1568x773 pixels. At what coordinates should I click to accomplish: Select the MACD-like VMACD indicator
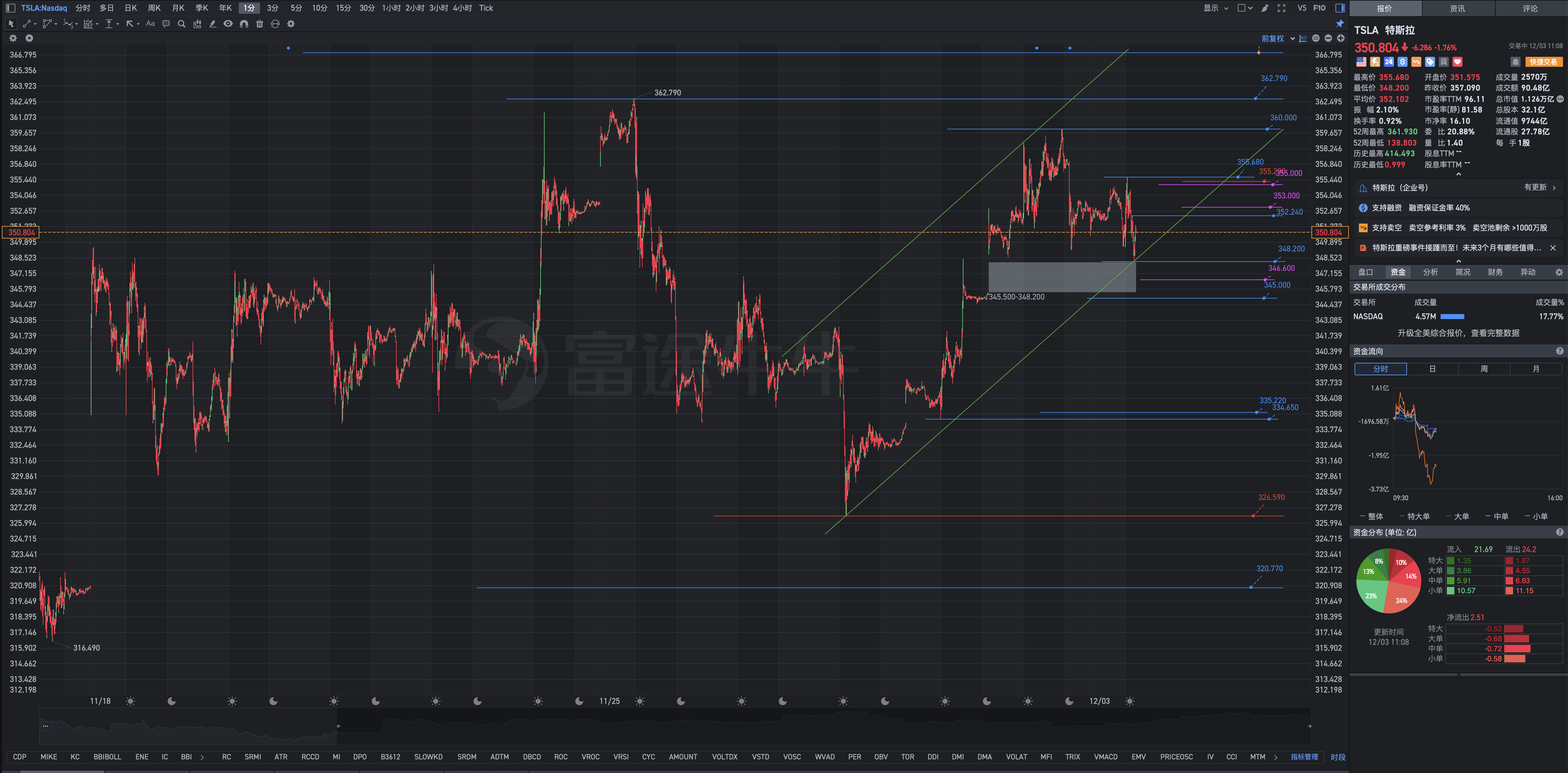tap(1105, 757)
